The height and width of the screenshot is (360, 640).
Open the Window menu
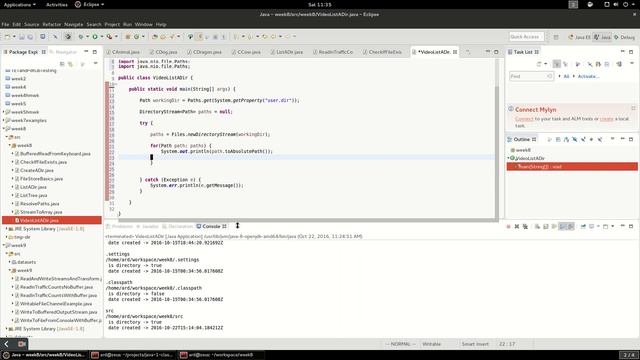(144, 24)
